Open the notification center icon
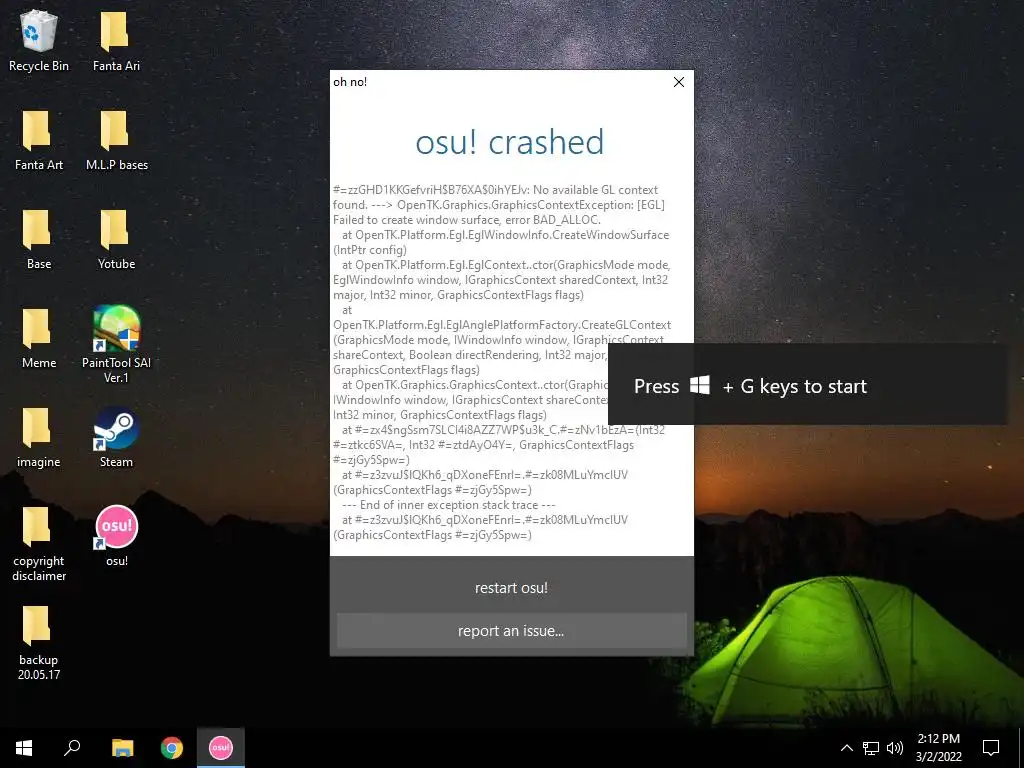The height and width of the screenshot is (768, 1024). pyautogui.click(x=991, y=748)
